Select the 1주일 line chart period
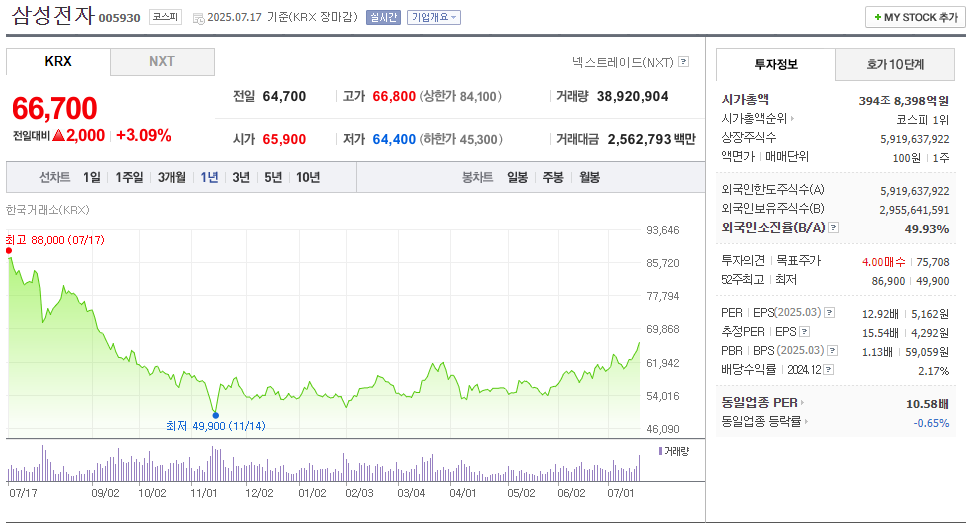The image size is (966, 523). click(129, 177)
